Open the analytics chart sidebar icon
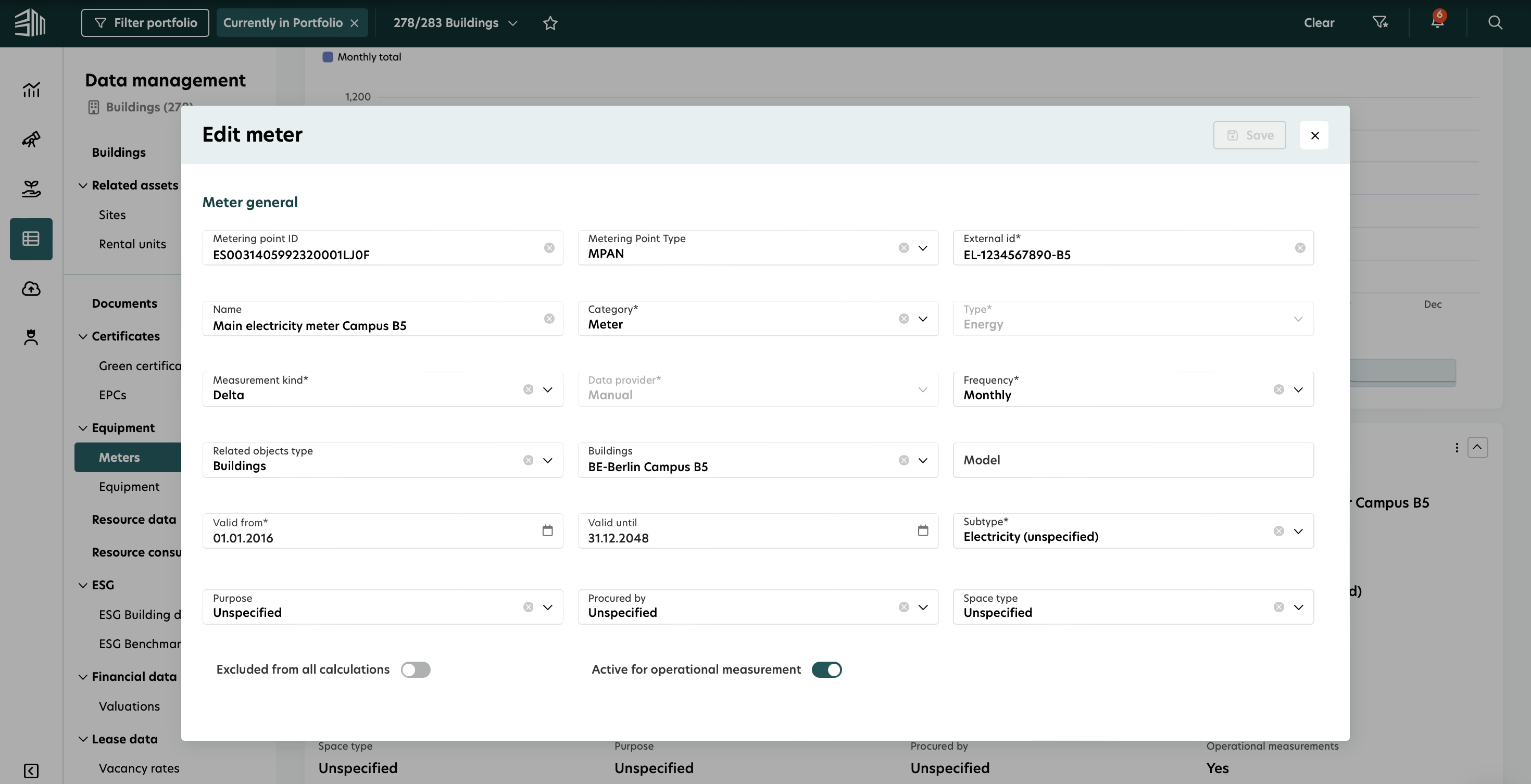This screenshot has height=784, width=1531. point(31,90)
